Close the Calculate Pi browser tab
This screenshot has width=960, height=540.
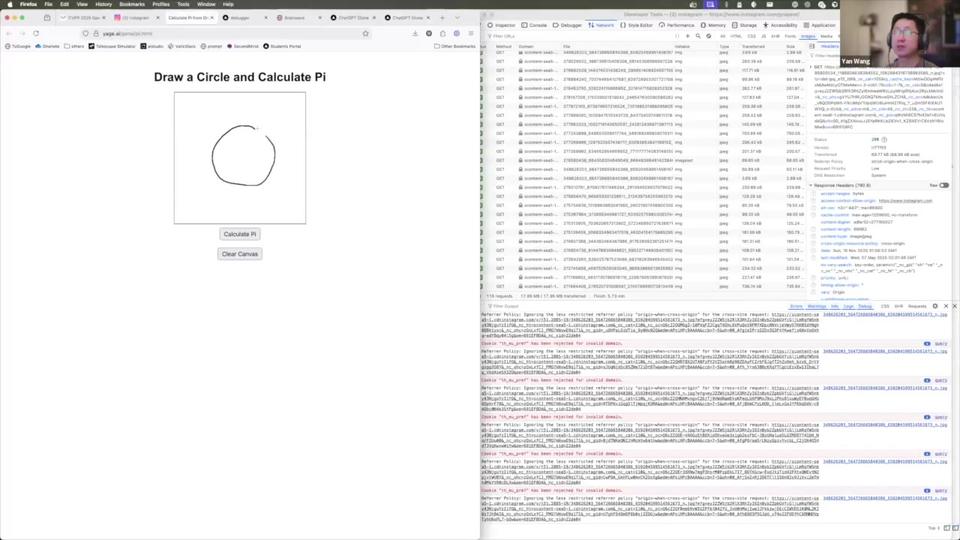(212, 18)
